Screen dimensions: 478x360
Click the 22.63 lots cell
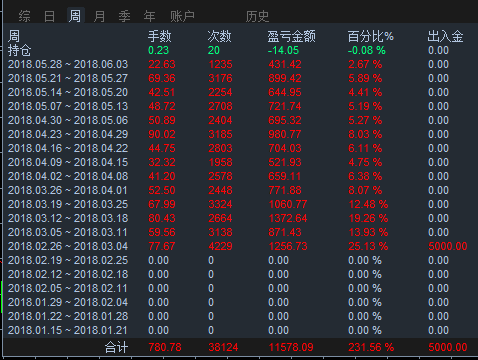(162, 64)
